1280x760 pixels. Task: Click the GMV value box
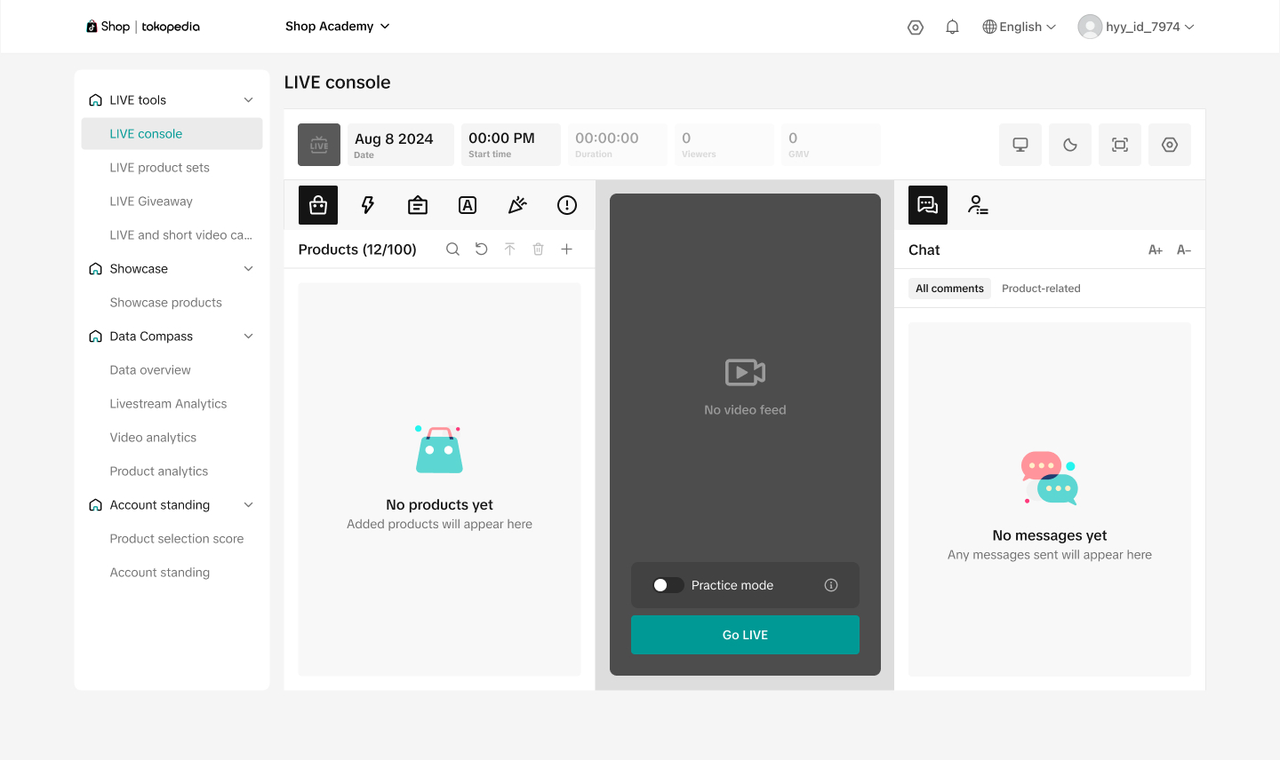[831, 145]
